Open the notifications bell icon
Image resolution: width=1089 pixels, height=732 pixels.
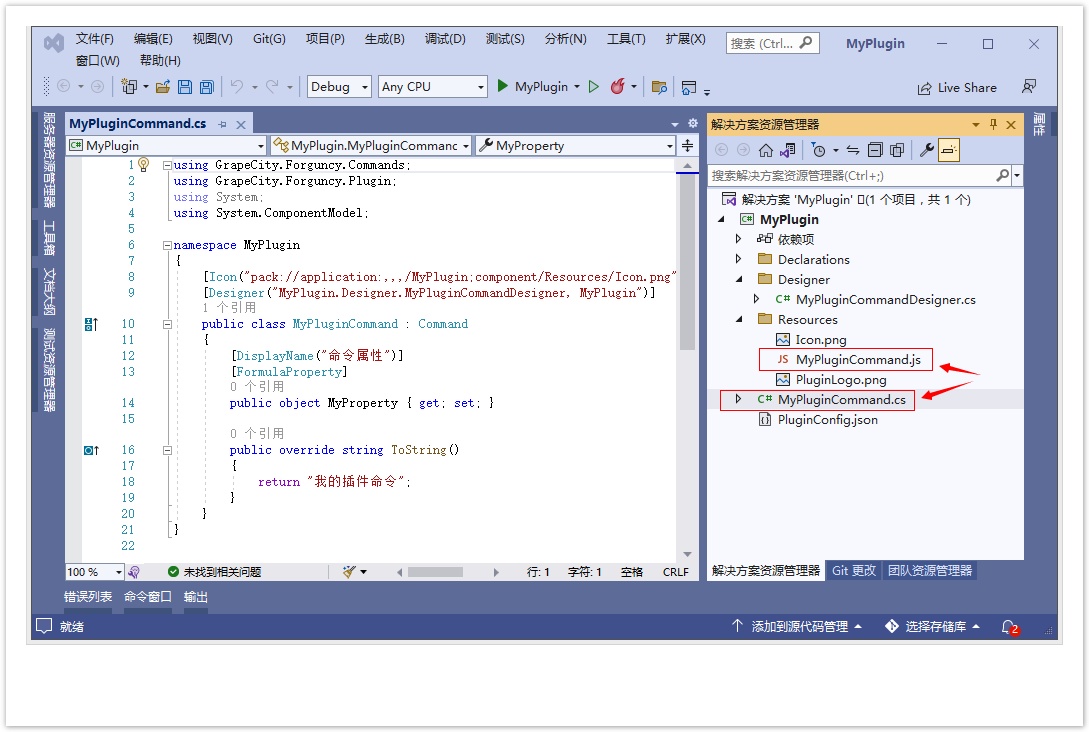pos(1010,627)
